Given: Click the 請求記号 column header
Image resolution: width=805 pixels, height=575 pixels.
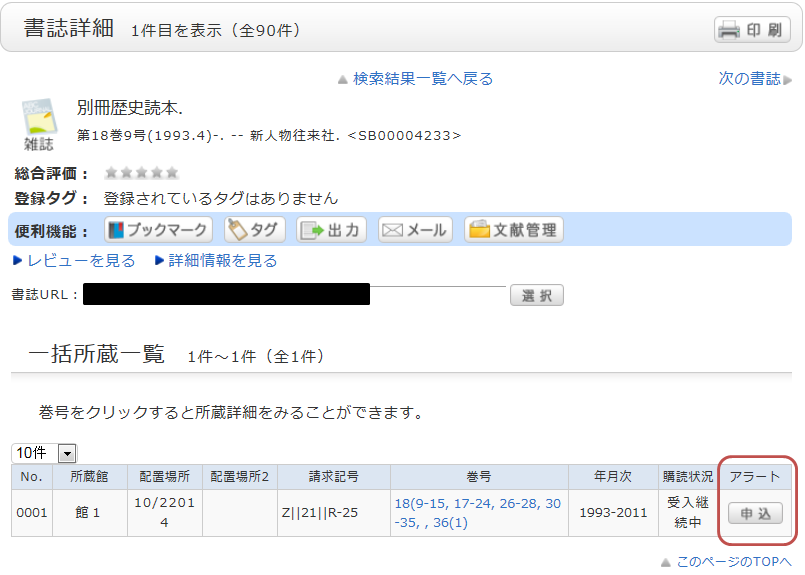Looking at the screenshot, I should (x=333, y=477).
